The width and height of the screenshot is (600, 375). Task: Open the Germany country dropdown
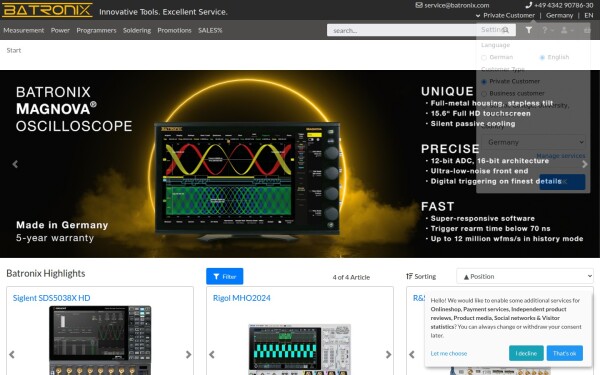coord(533,142)
